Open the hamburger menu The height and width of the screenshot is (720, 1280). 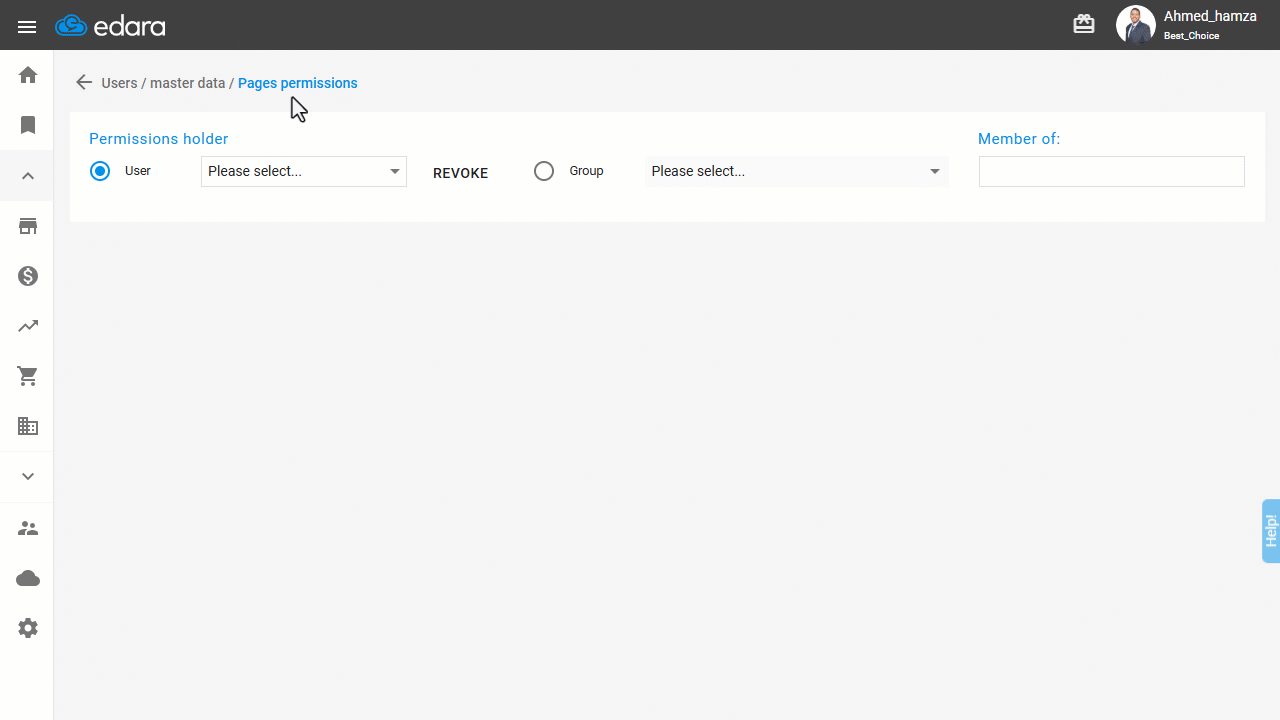27,27
